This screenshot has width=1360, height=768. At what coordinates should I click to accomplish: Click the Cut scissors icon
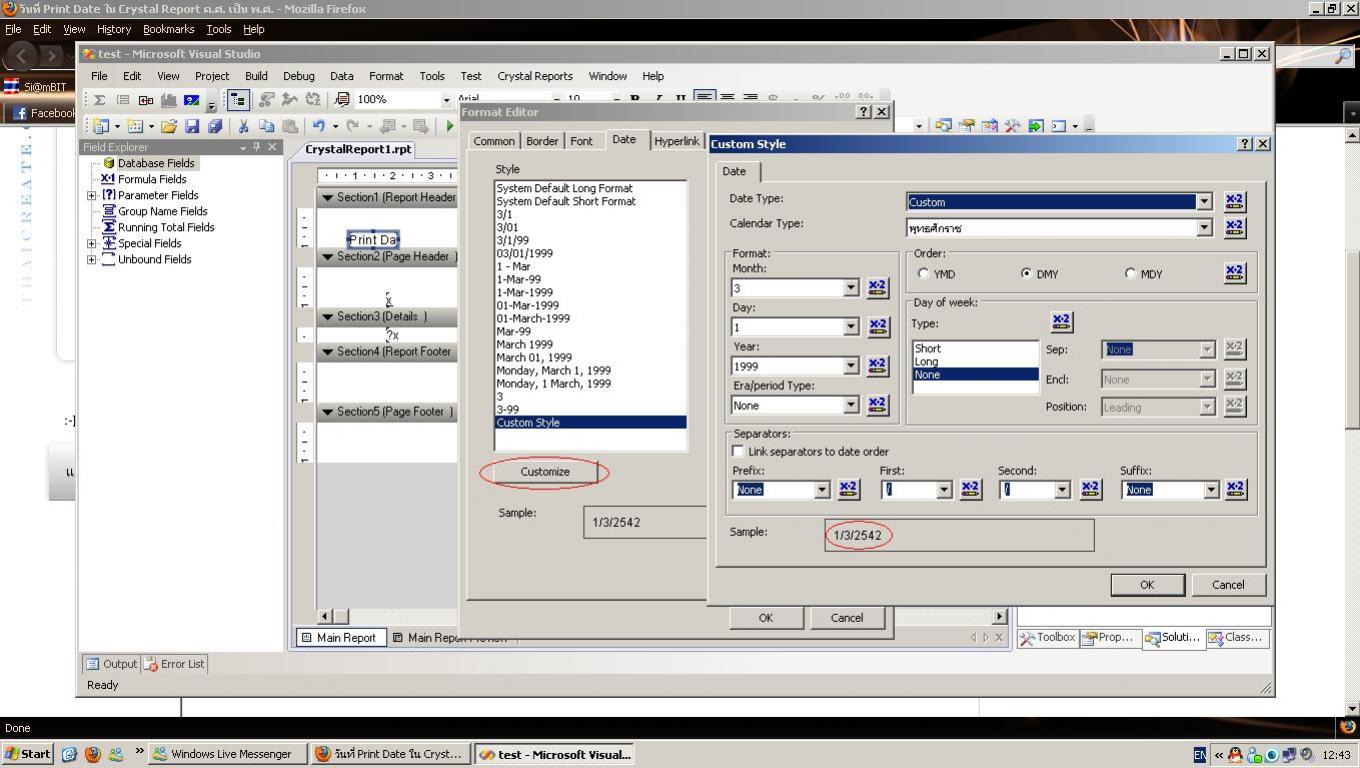(x=243, y=126)
